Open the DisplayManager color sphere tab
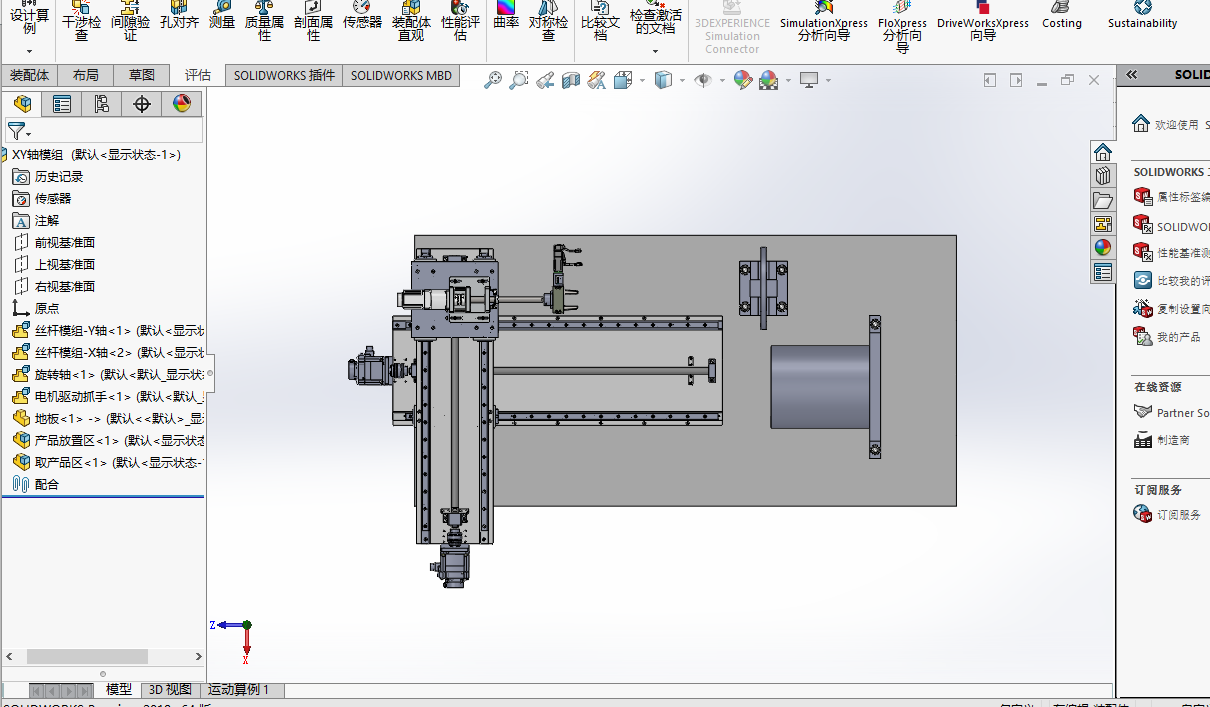The image size is (1210, 707). point(182,104)
